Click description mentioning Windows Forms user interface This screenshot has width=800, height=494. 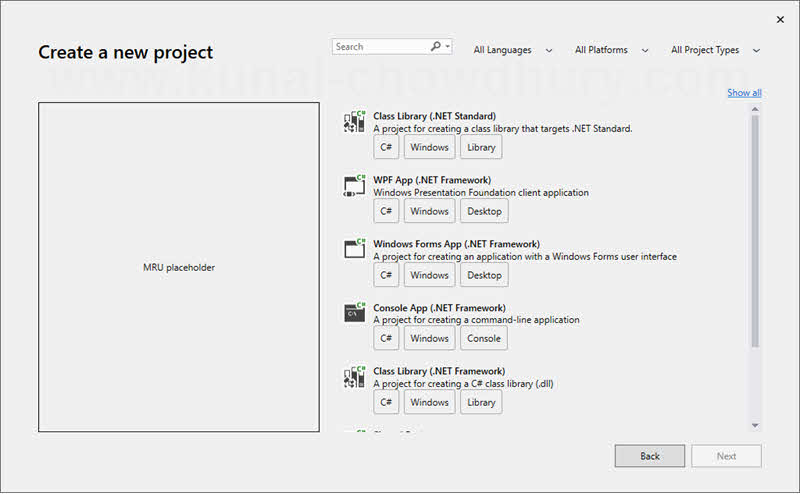click(524, 256)
